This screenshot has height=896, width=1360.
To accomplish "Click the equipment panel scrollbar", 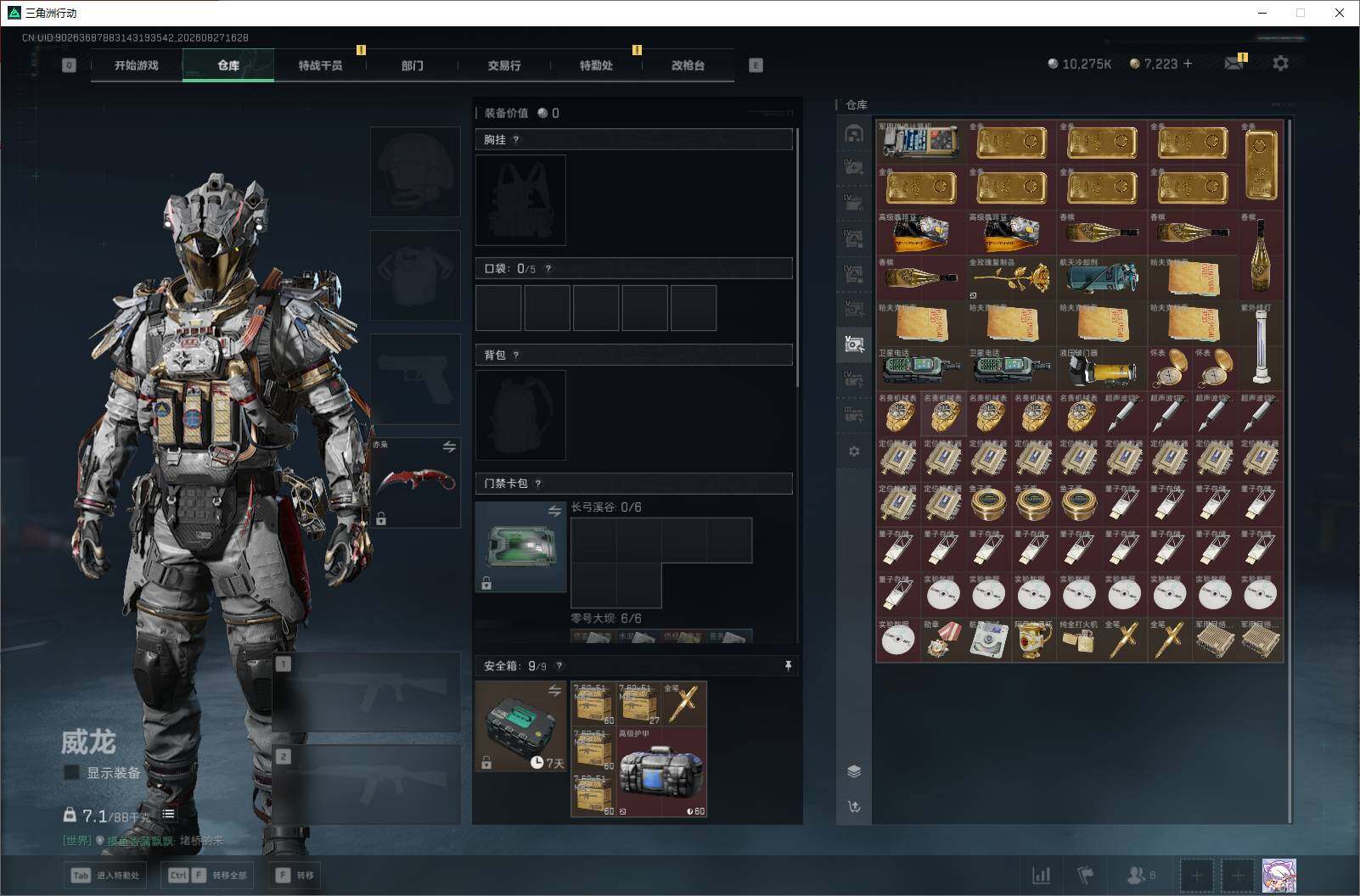I will [x=797, y=257].
